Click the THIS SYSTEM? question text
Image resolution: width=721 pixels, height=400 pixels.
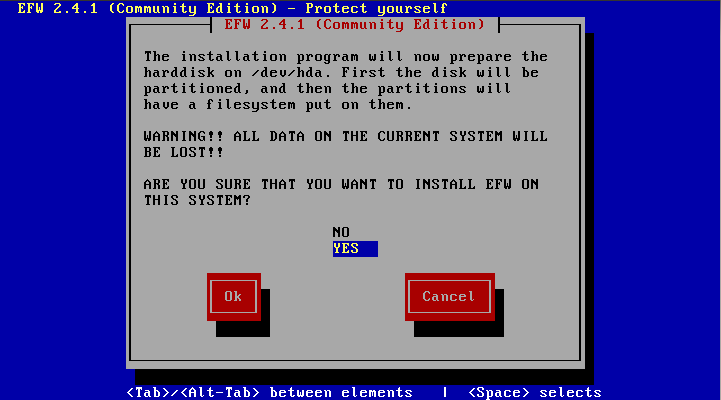(197, 200)
